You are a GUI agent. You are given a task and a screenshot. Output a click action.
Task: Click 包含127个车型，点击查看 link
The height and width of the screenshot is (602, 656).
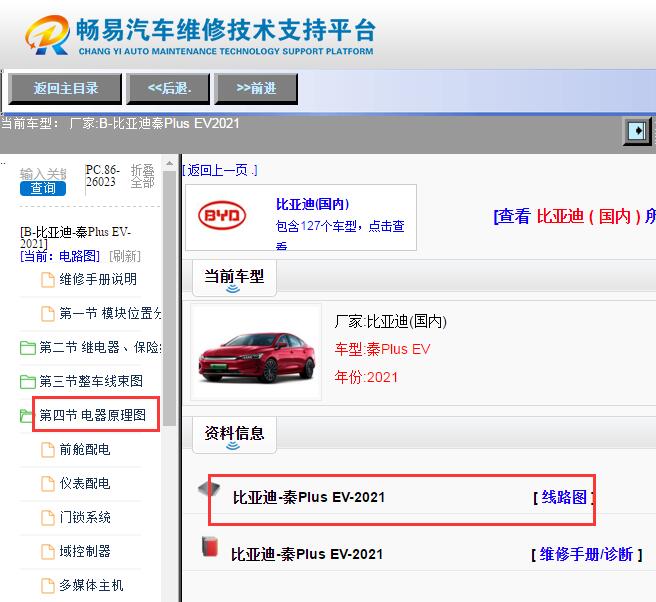[x=340, y=234]
